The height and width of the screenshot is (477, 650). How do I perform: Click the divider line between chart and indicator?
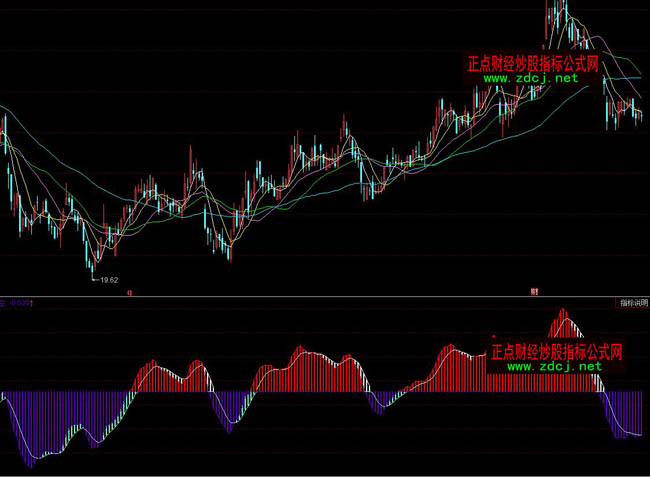[325, 296]
